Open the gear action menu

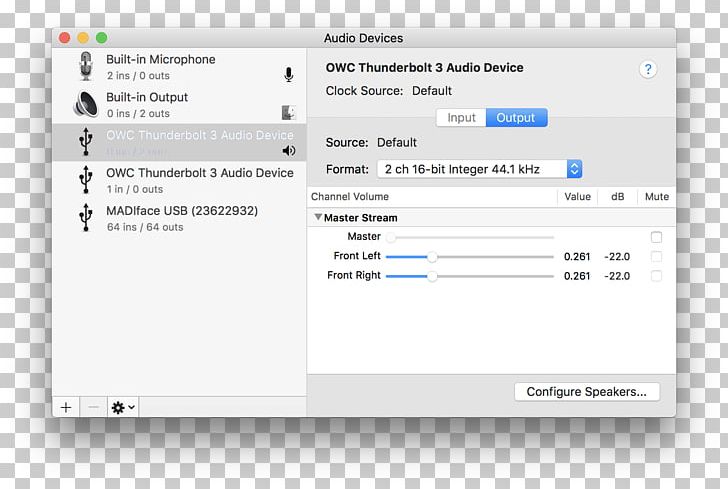click(123, 407)
